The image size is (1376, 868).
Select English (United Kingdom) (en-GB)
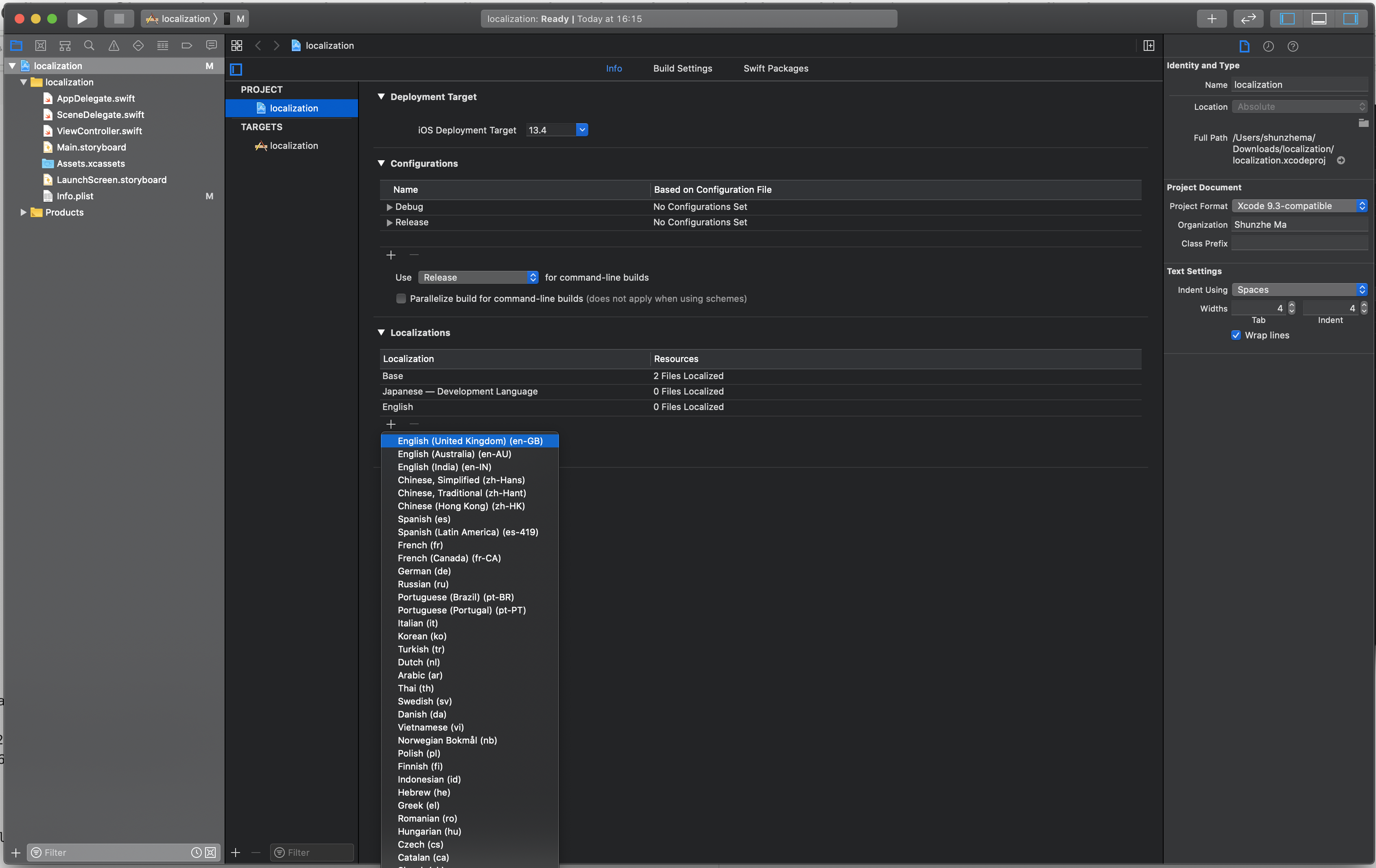tap(470, 441)
